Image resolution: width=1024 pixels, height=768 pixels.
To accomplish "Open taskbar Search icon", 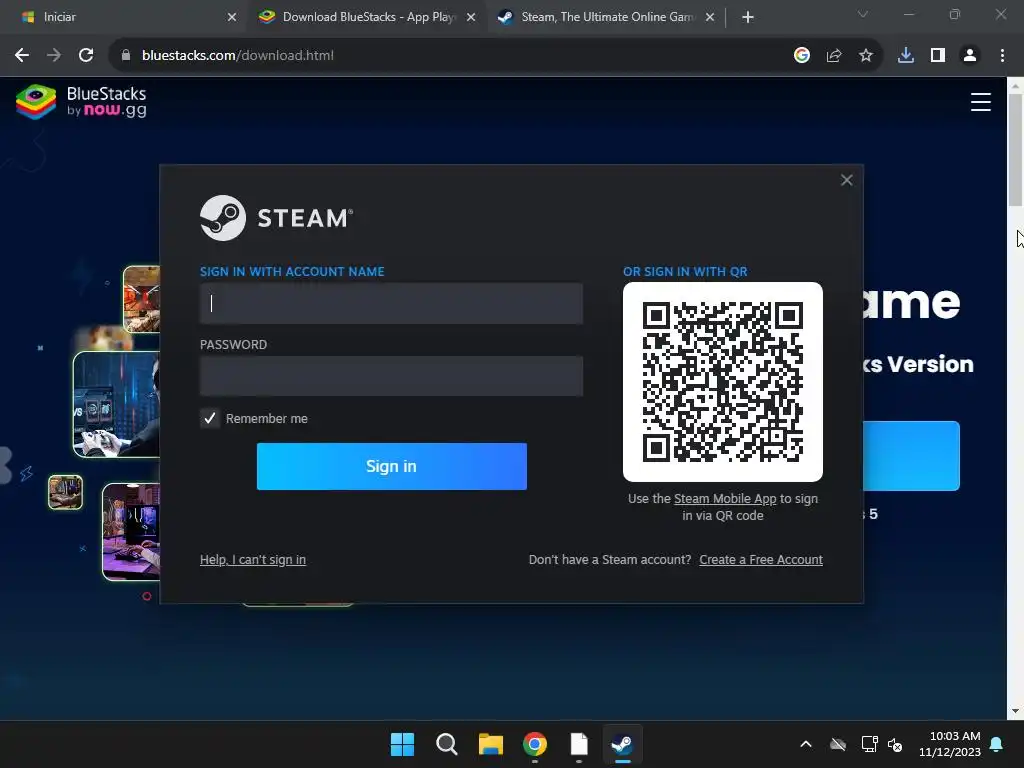I will click(x=447, y=744).
